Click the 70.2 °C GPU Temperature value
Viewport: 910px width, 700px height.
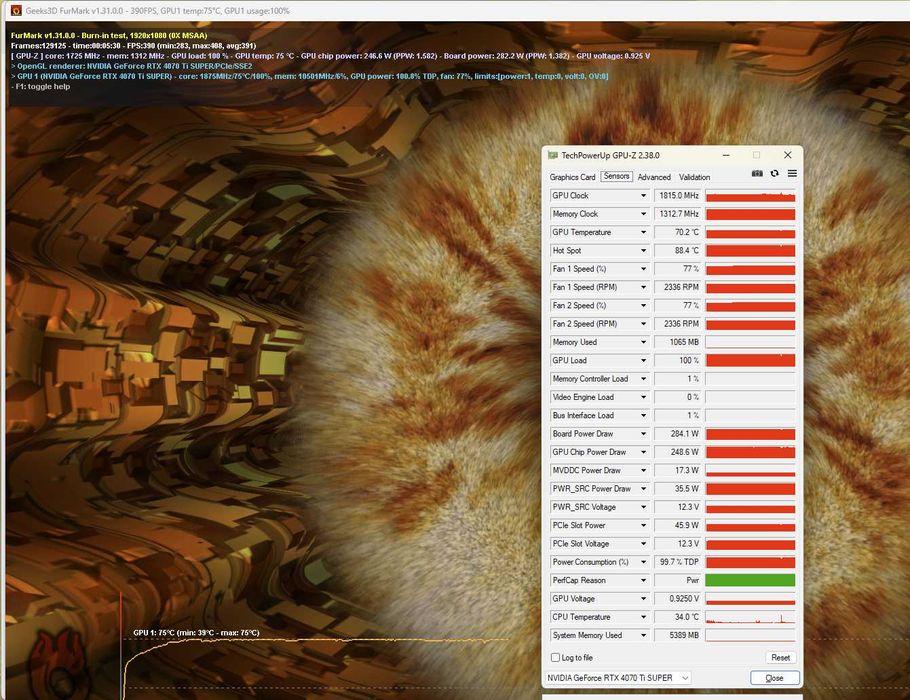point(677,232)
